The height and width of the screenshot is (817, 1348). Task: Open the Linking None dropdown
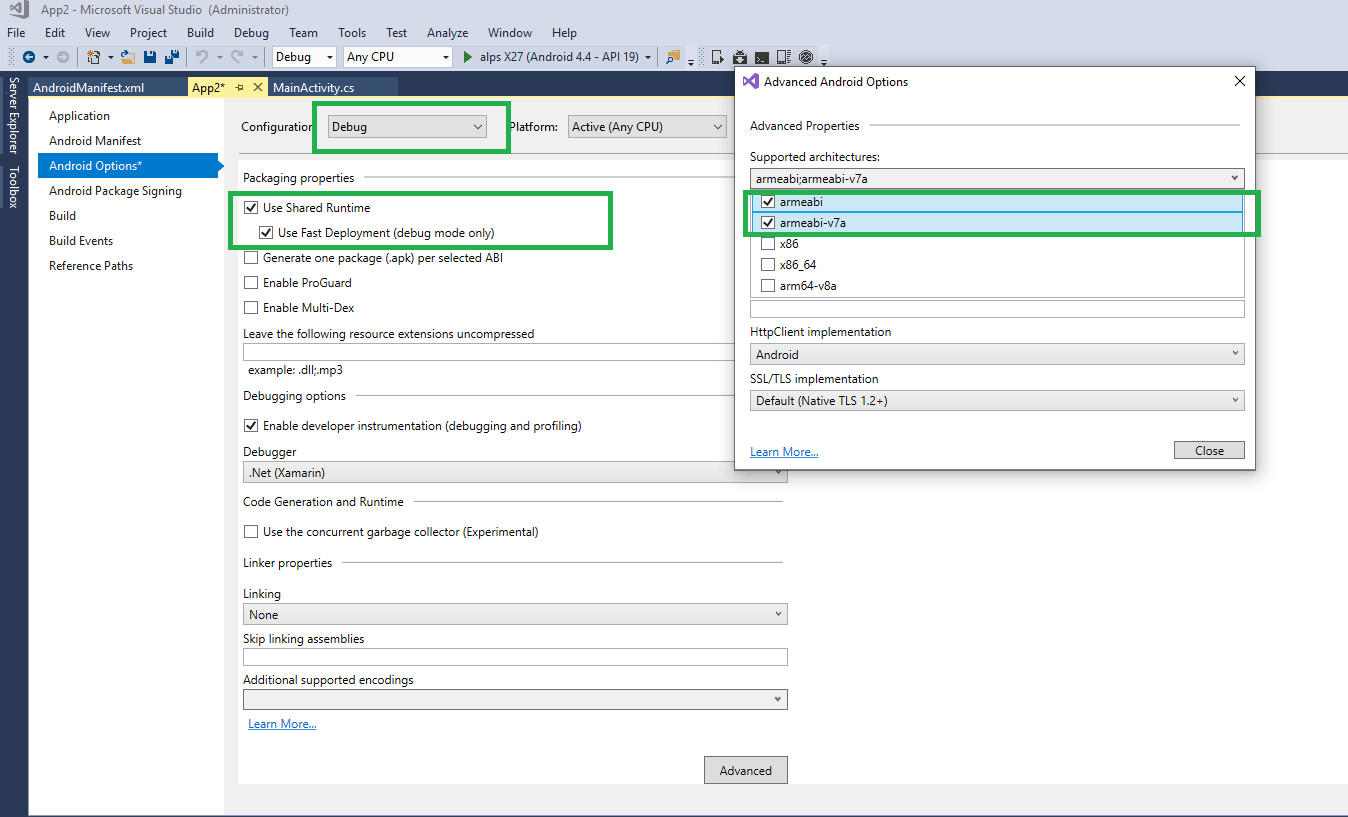515,614
